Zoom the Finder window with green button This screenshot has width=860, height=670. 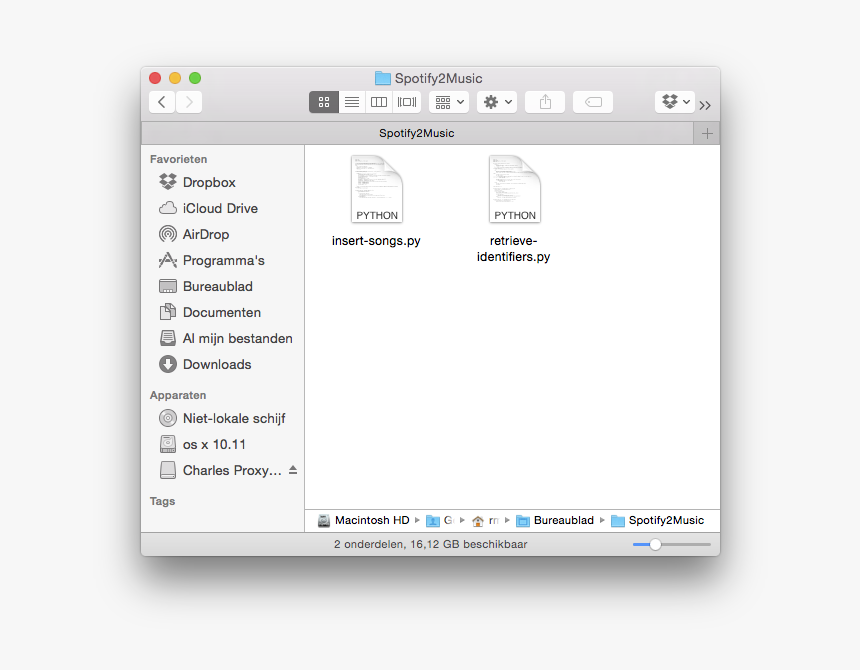click(x=195, y=78)
